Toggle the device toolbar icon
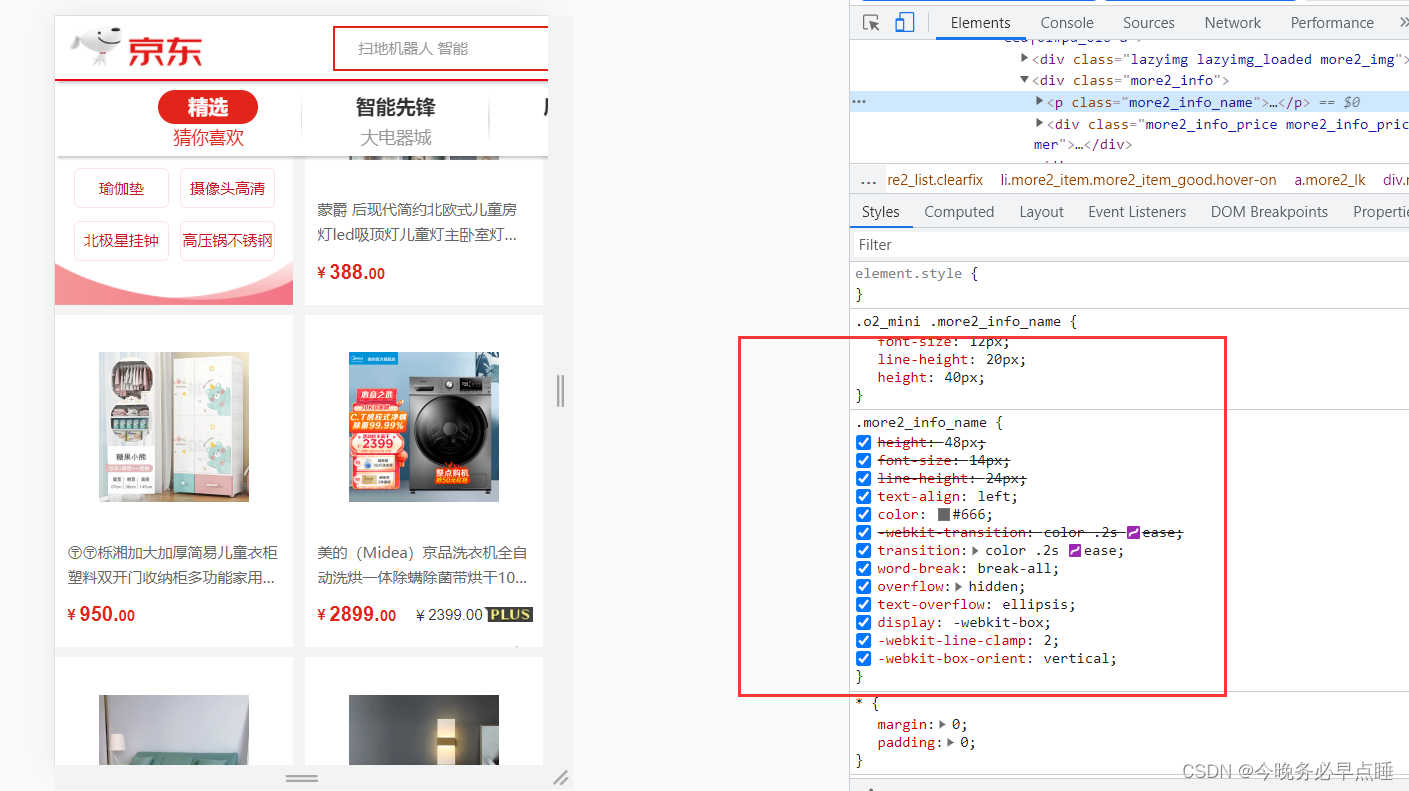1409x791 pixels. 904,23
